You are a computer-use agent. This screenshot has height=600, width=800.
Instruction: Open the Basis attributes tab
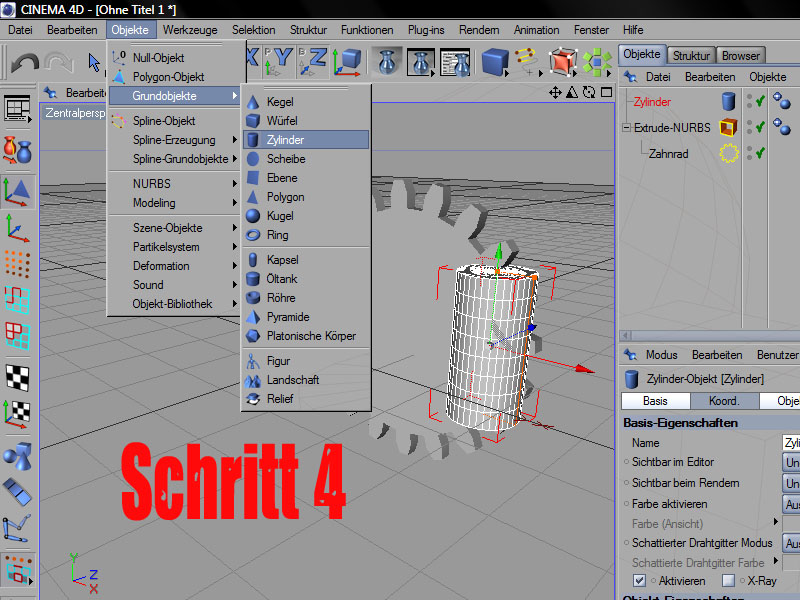point(655,401)
